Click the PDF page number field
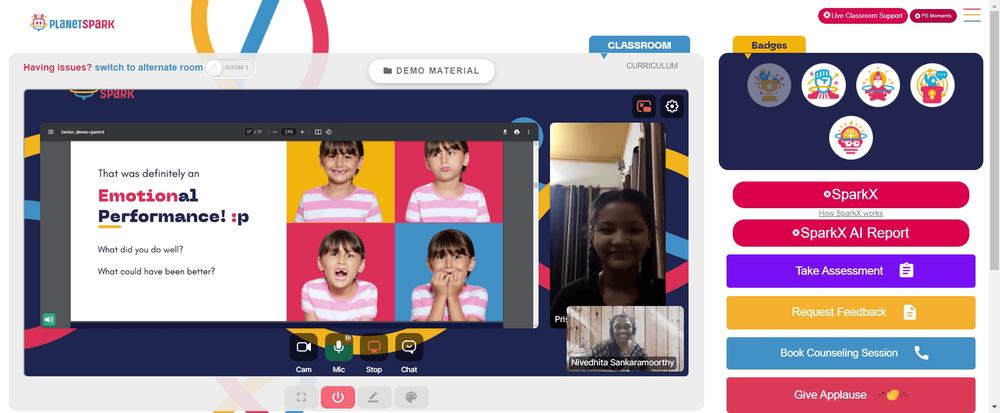The image size is (1000, 413). [249, 132]
